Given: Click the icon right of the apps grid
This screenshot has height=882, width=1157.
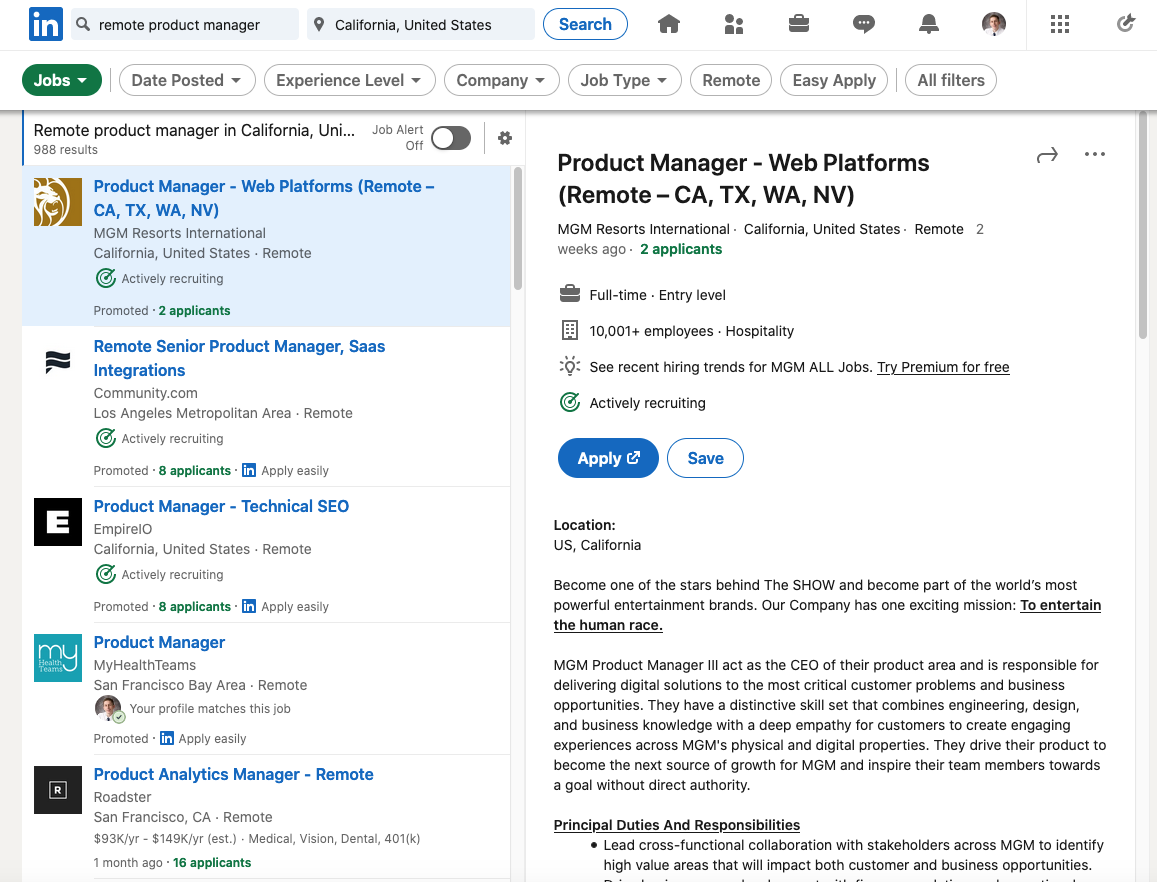Looking at the screenshot, I should [x=1125, y=24].
